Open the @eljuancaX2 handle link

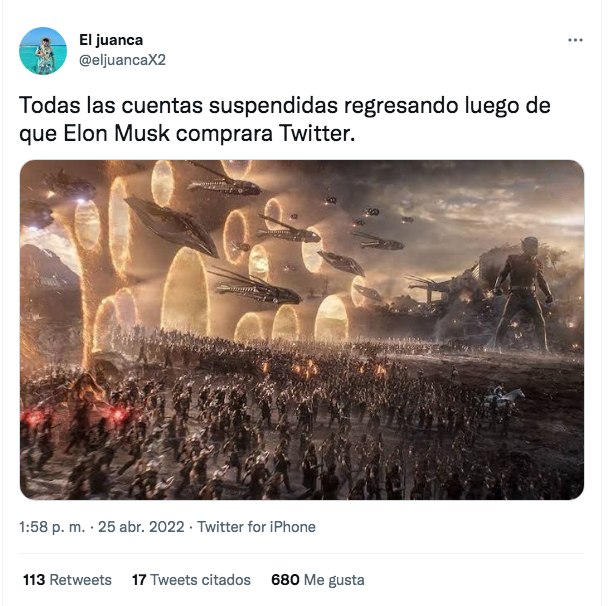click(x=122, y=60)
